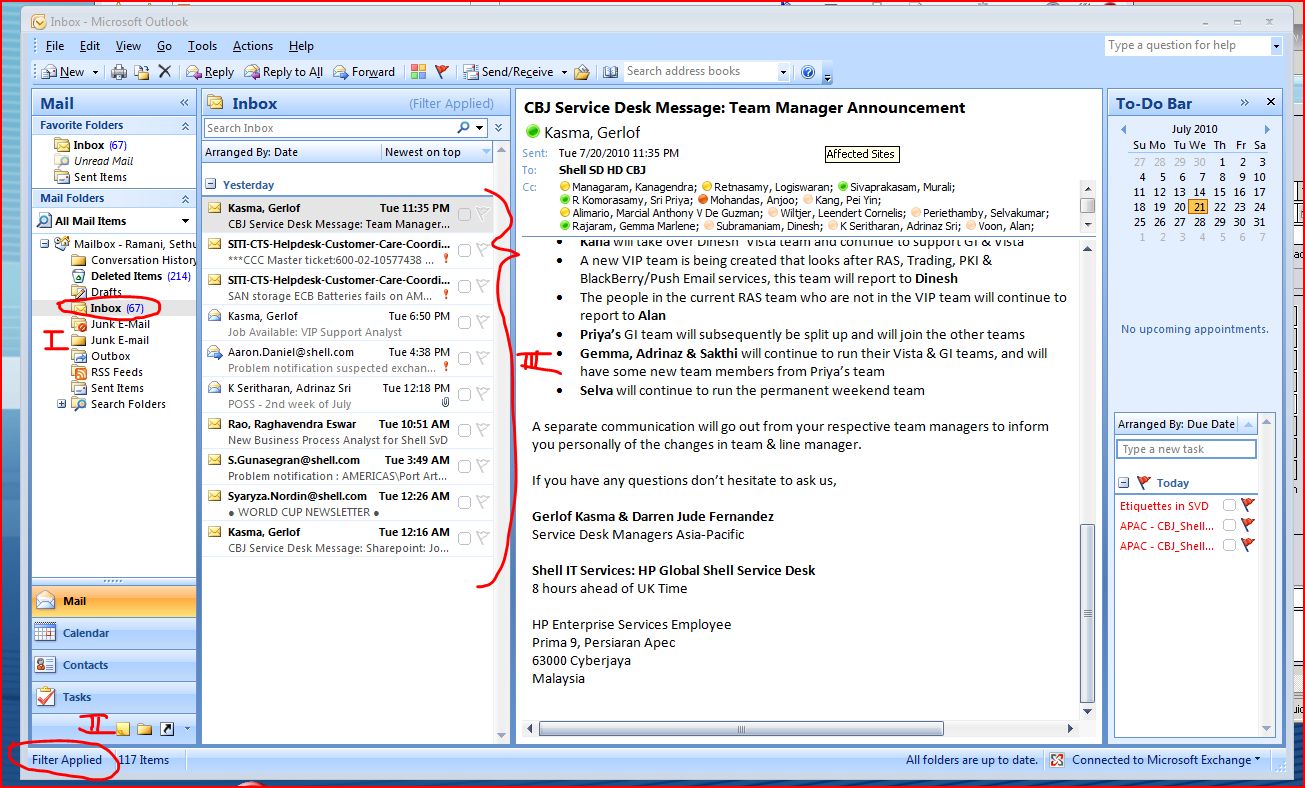1305x788 pixels.
Task: Click the green presence dot beside Kasma, Gerlof
Action: point(532,132)
